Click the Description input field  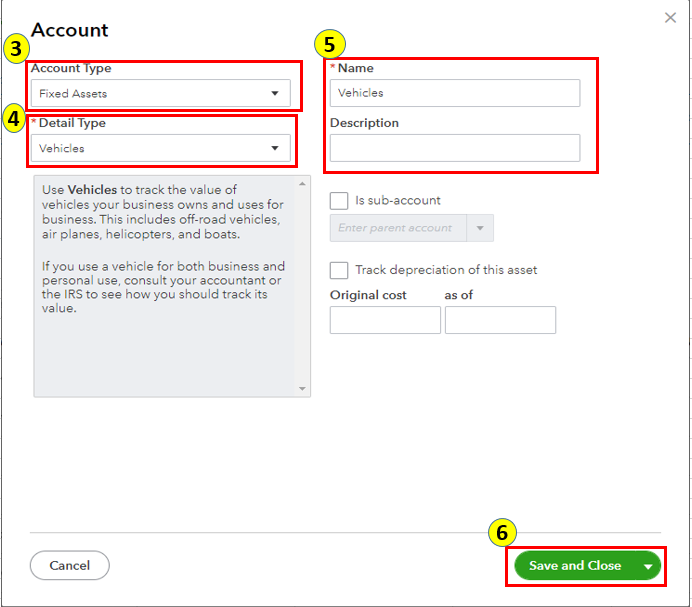455,148
